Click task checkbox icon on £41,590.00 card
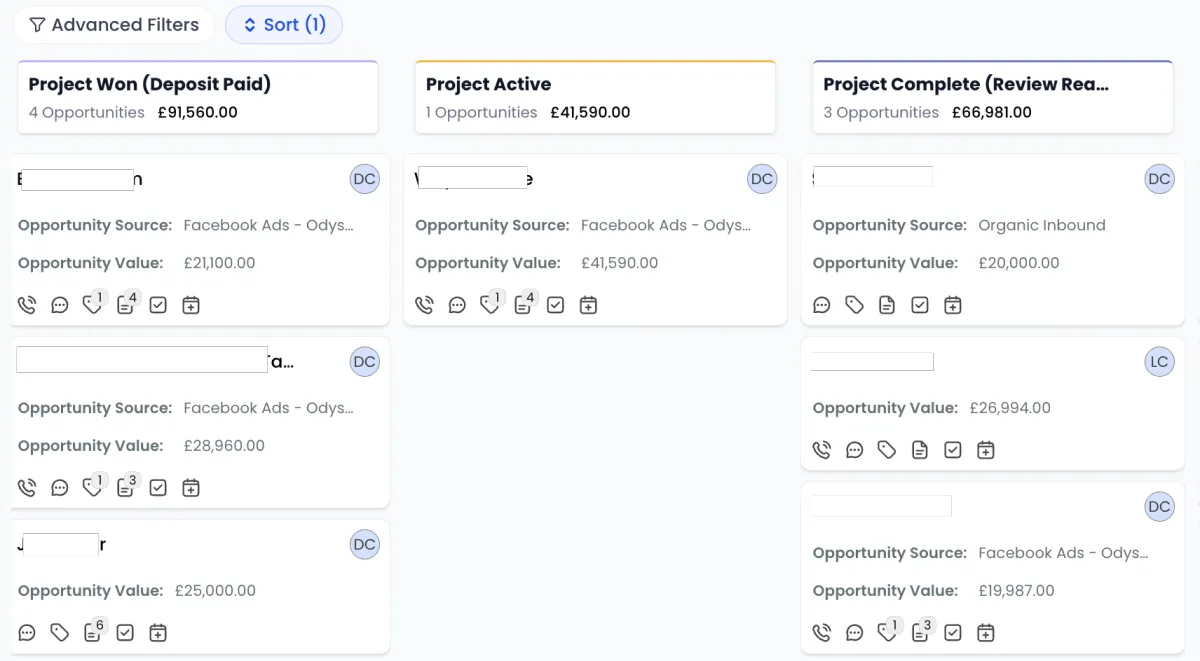 coord(555,305)
